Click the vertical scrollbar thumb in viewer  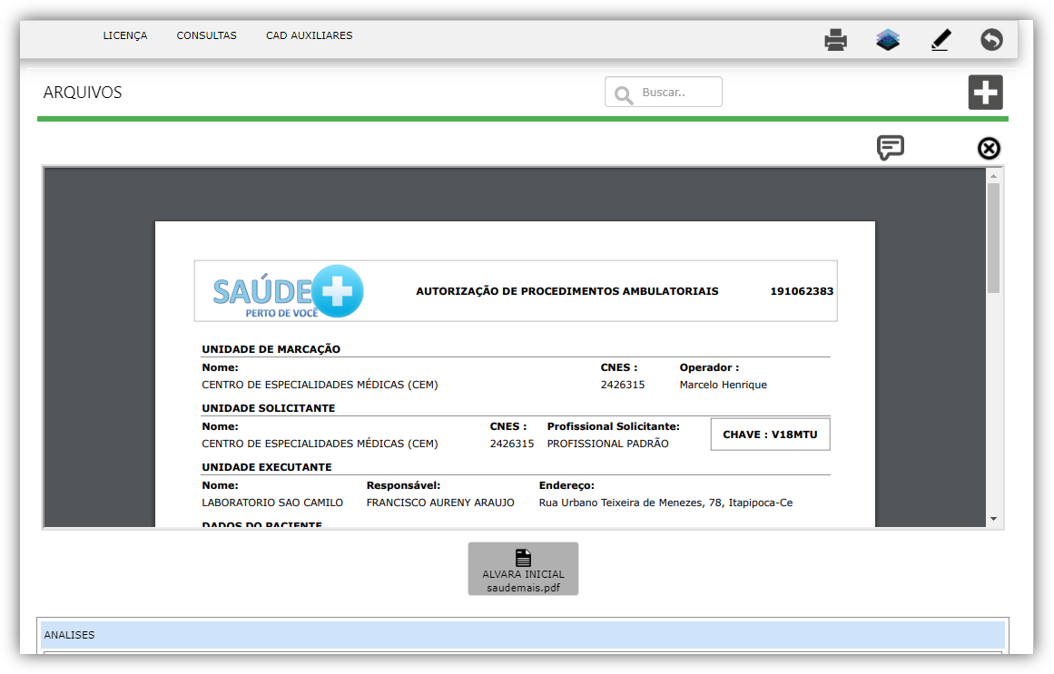click(993, 237)
